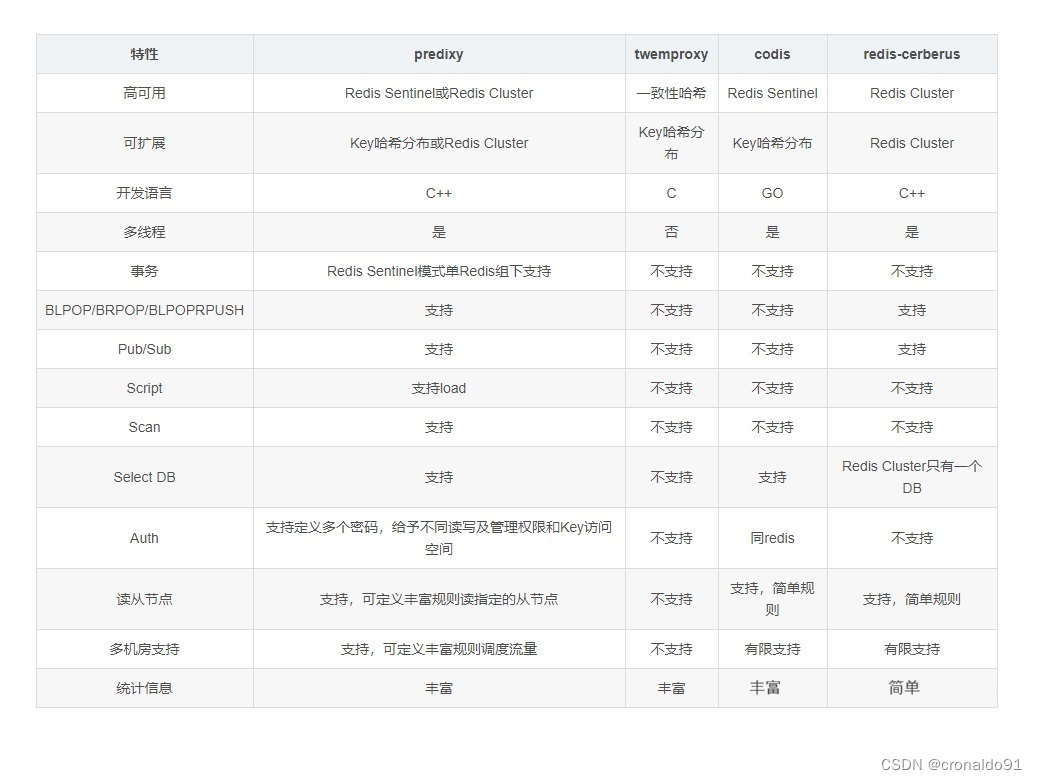Click the predixy column header
This screenshot has width=1037, height=780.
(438, 54)
